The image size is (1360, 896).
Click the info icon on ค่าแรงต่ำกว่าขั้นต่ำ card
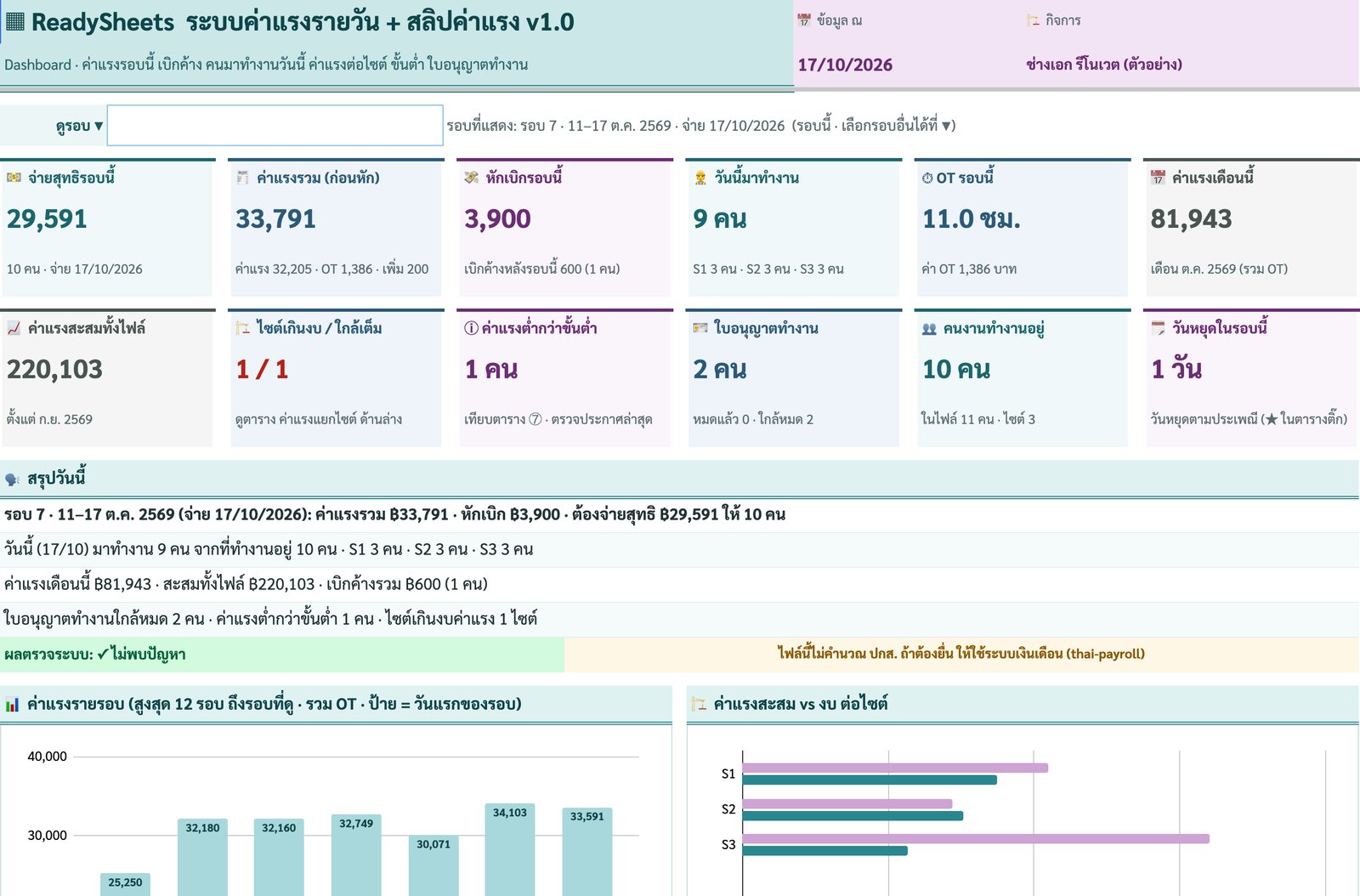tap(471, 328)
